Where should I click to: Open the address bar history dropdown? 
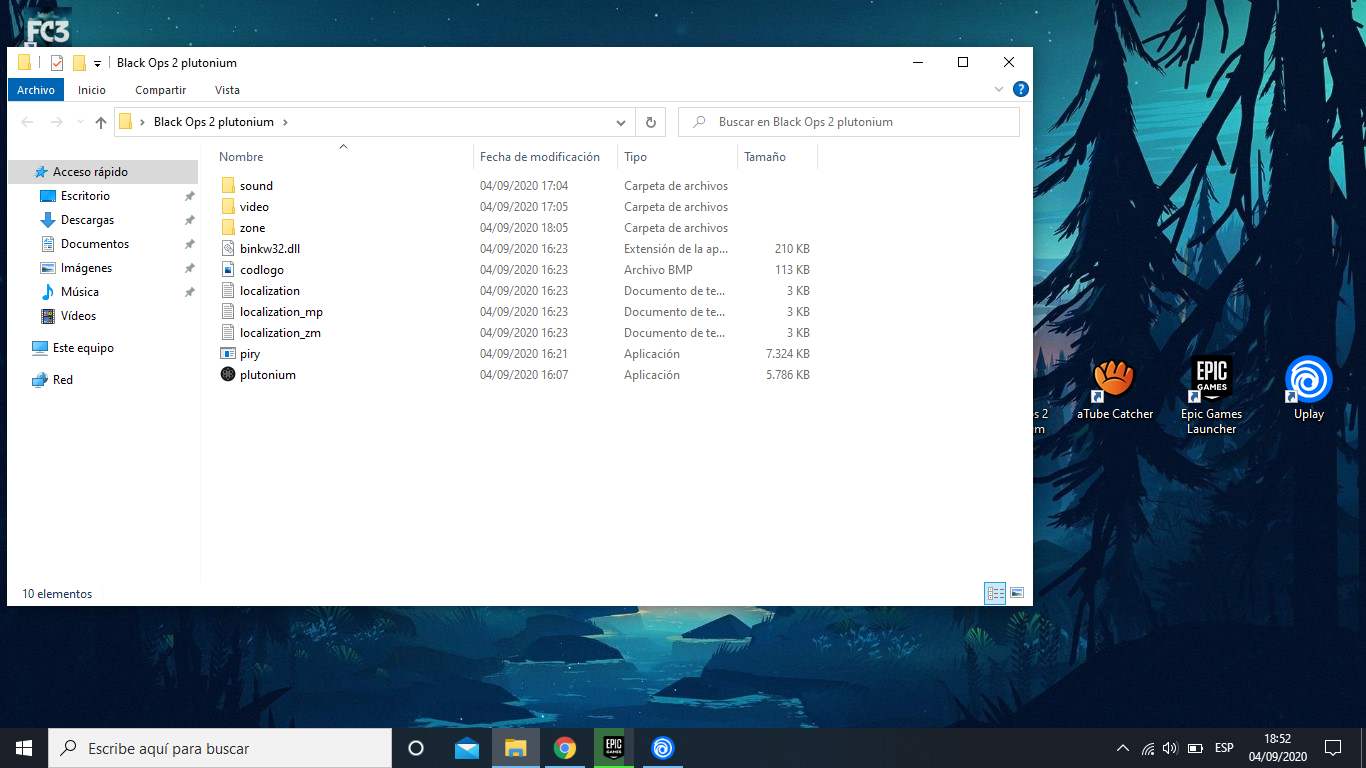[x=621, y=122]
